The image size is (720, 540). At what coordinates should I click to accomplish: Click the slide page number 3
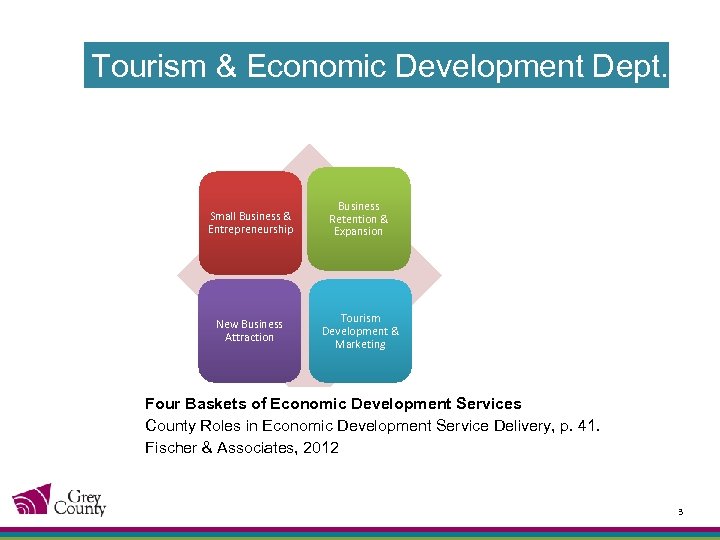[681, 512]
